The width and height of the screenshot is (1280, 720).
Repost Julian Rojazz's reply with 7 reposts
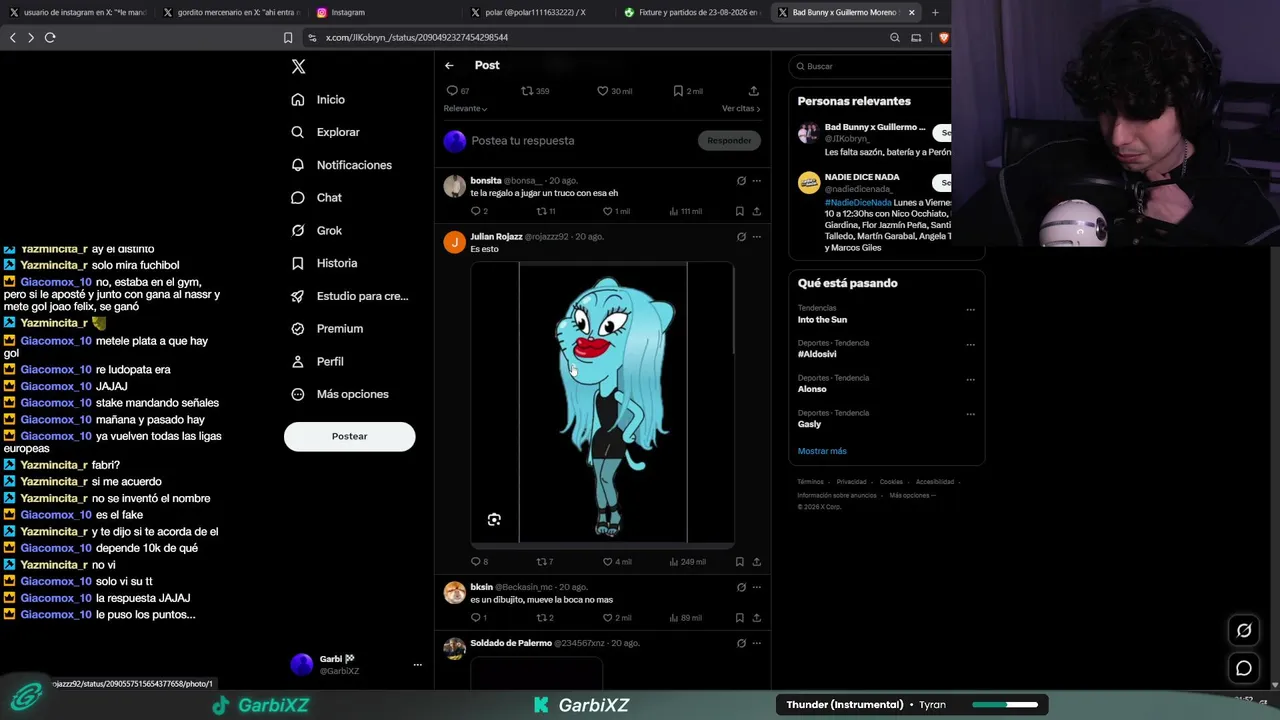(545, 561)
